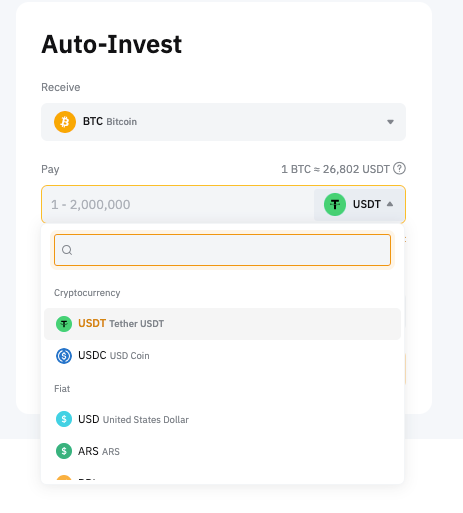This screenshot has height=513, width=463.
Task: Click the up arrow beside USDT
Action: (390, 204)
